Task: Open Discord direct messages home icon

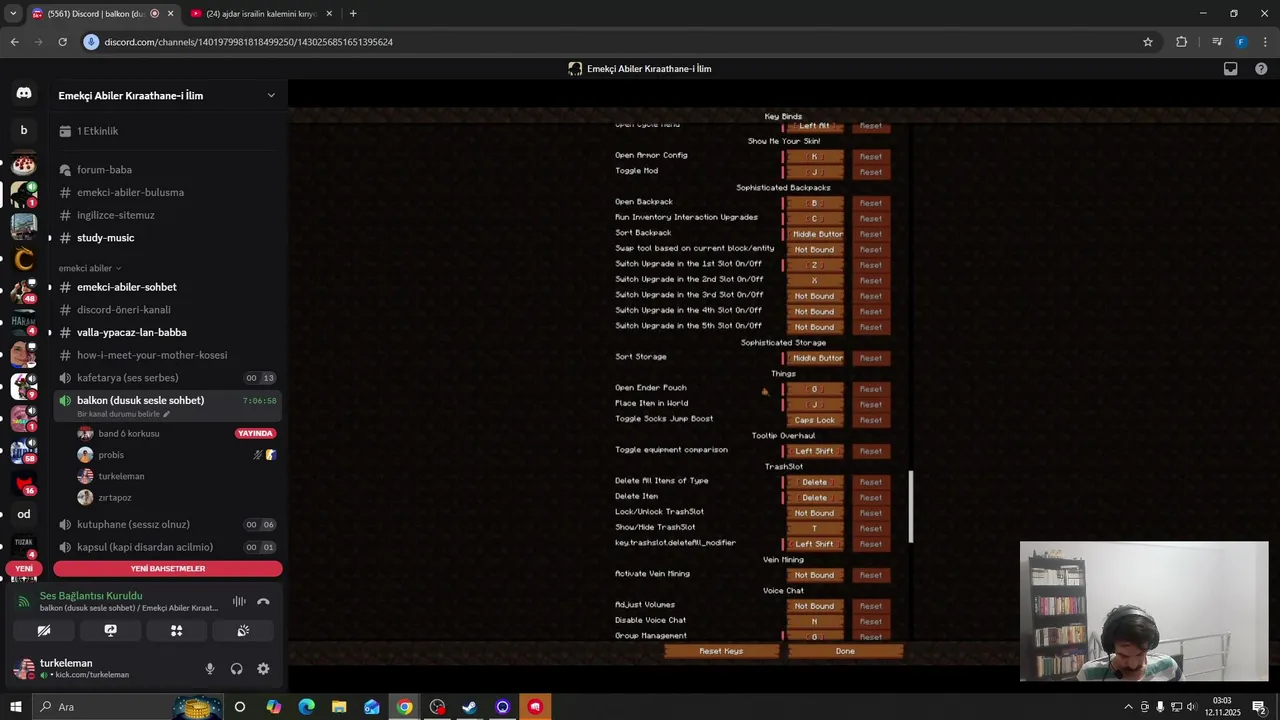Action: click(24, 93)
